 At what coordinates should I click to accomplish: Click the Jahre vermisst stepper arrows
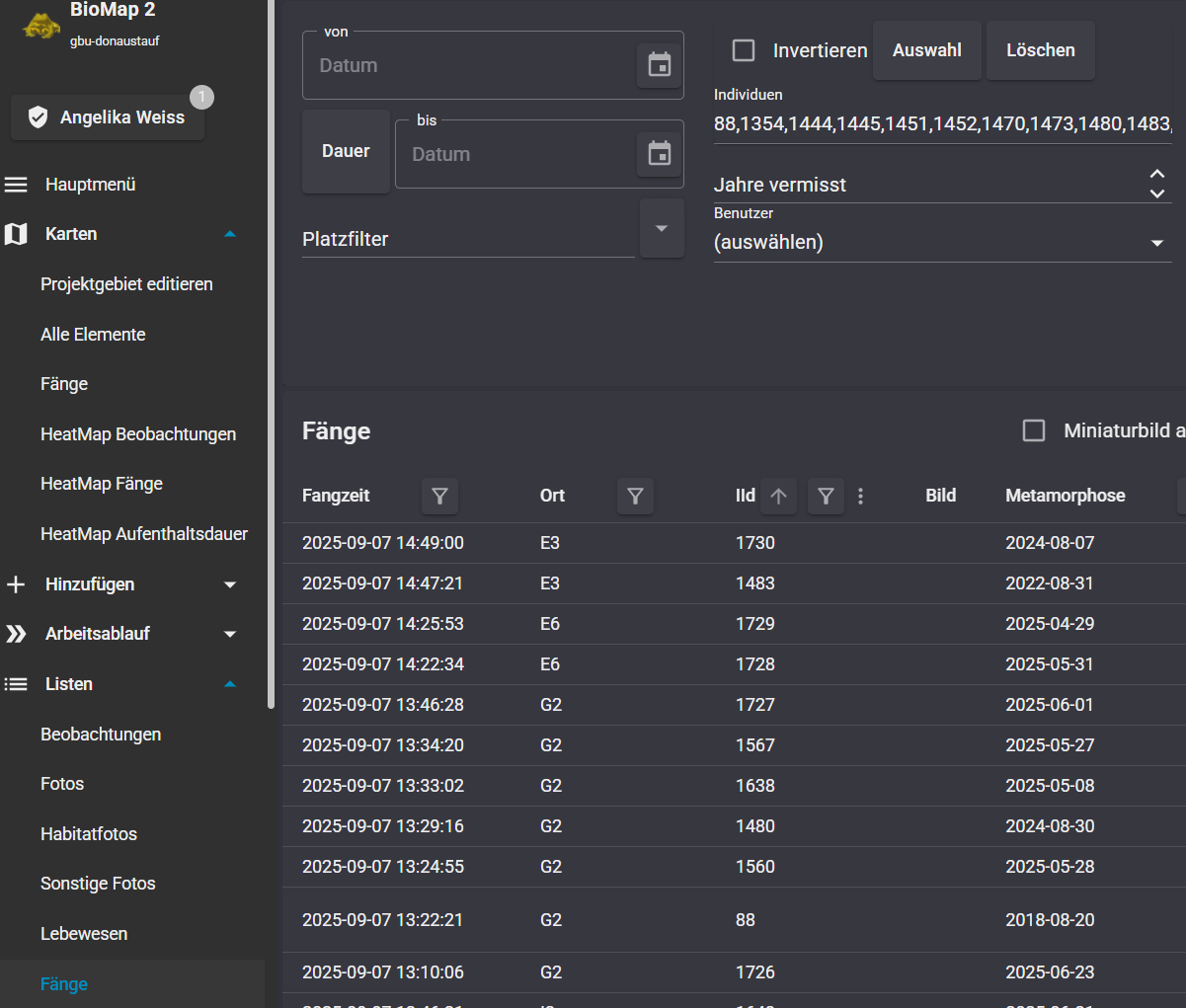tap(1156, 184)
